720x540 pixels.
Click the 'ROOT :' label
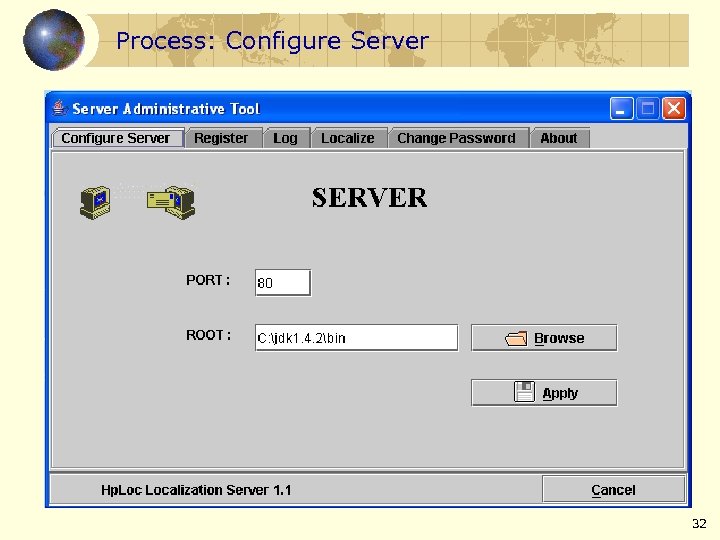coord(208,335)
